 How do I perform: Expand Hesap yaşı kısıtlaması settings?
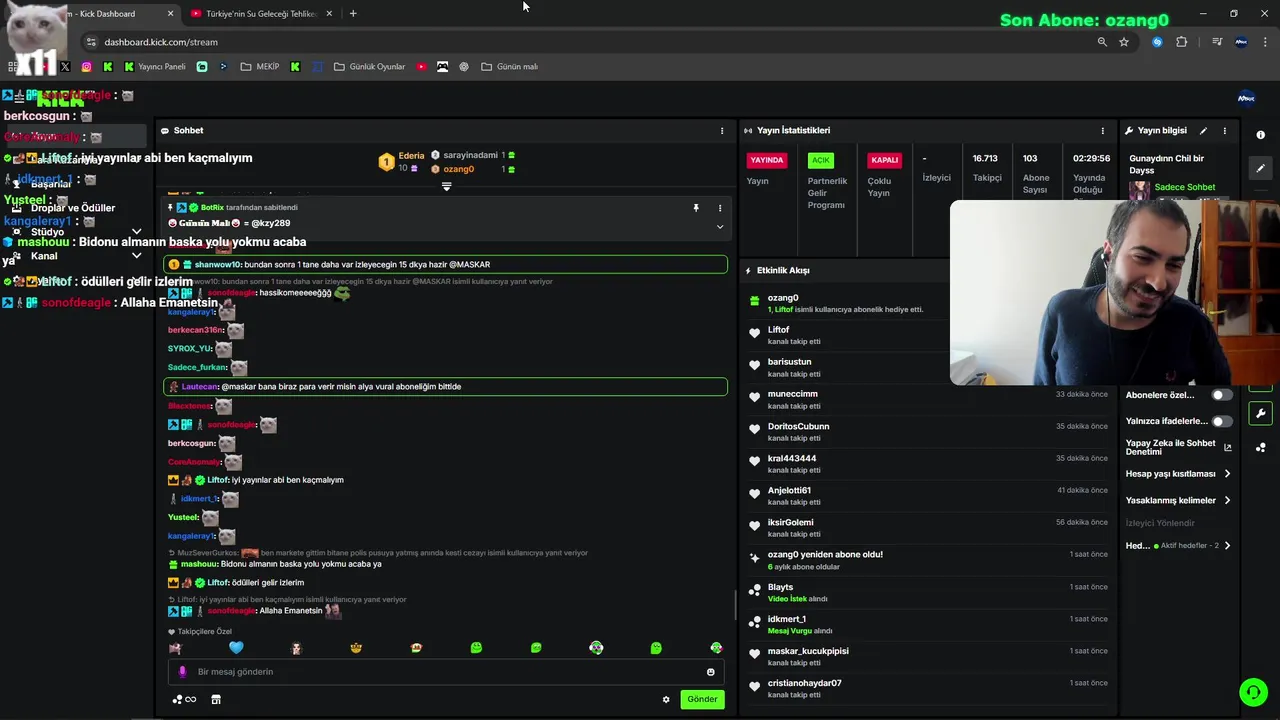(x=1179, y=474)
